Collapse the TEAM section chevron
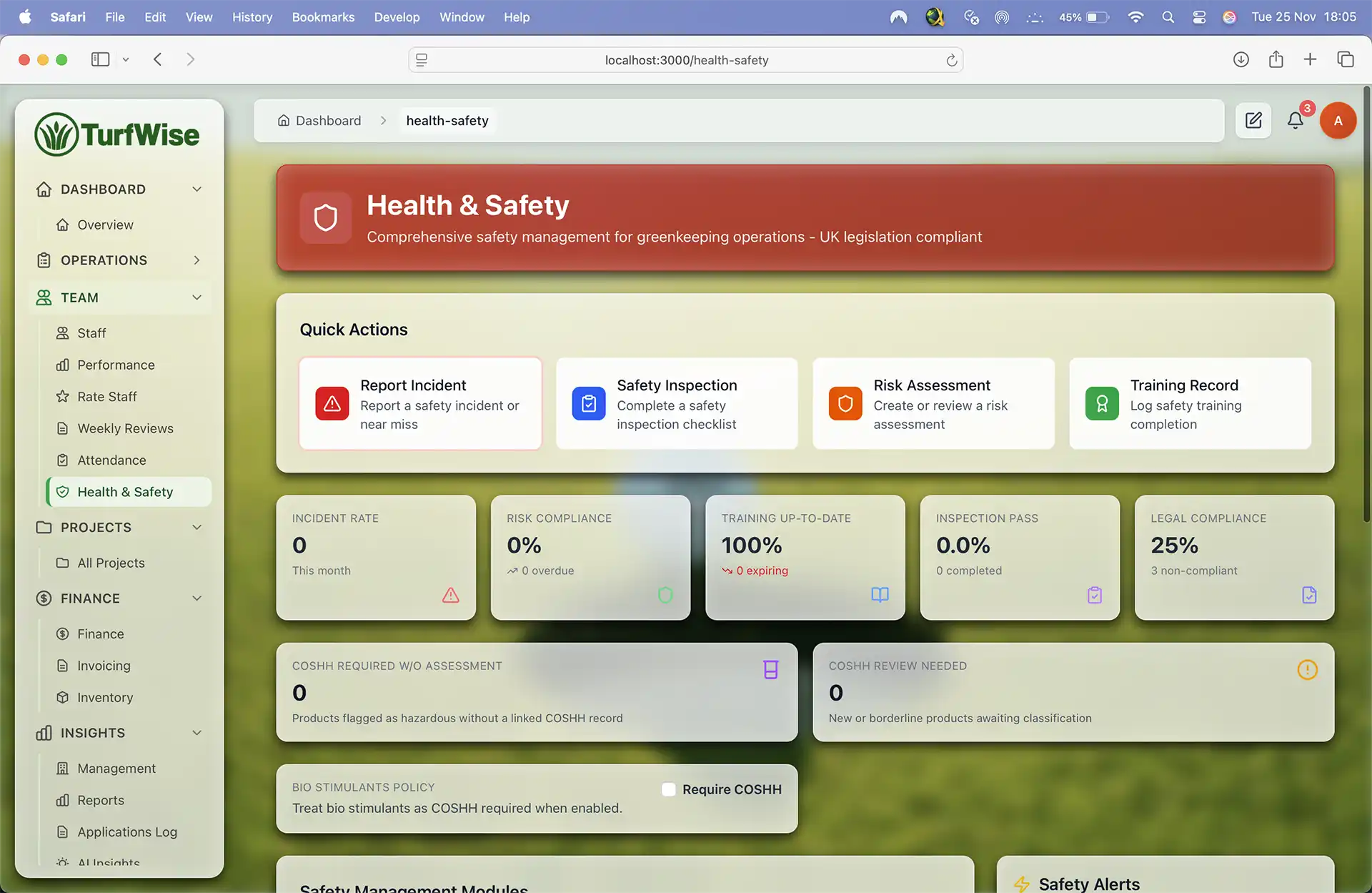 click(197, 297)
